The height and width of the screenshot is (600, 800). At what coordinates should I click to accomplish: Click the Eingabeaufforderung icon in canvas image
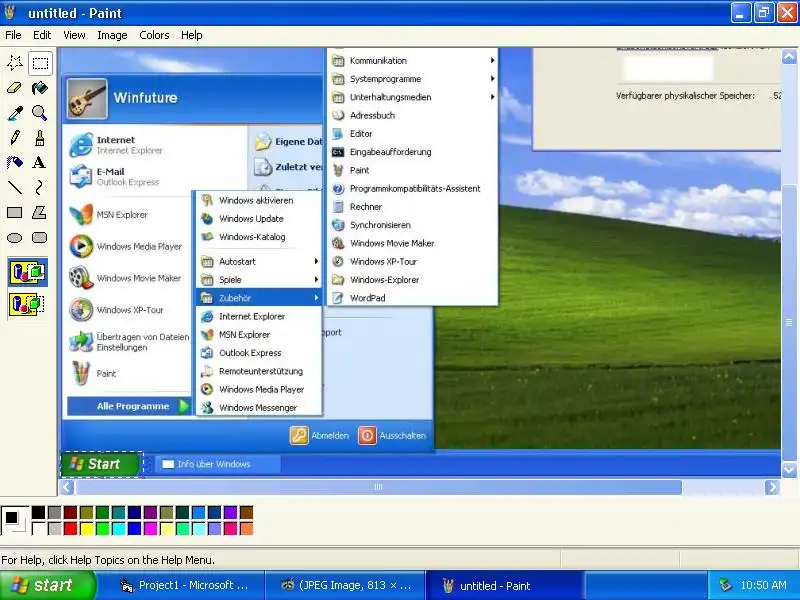coord(338,152)
